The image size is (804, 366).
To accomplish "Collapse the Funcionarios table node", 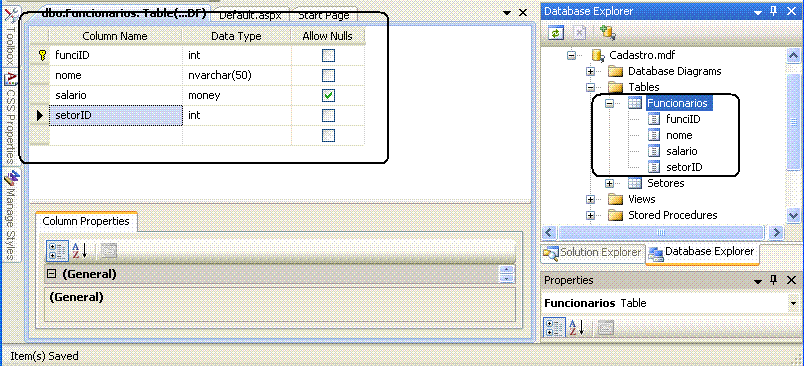I will (609, 103).
